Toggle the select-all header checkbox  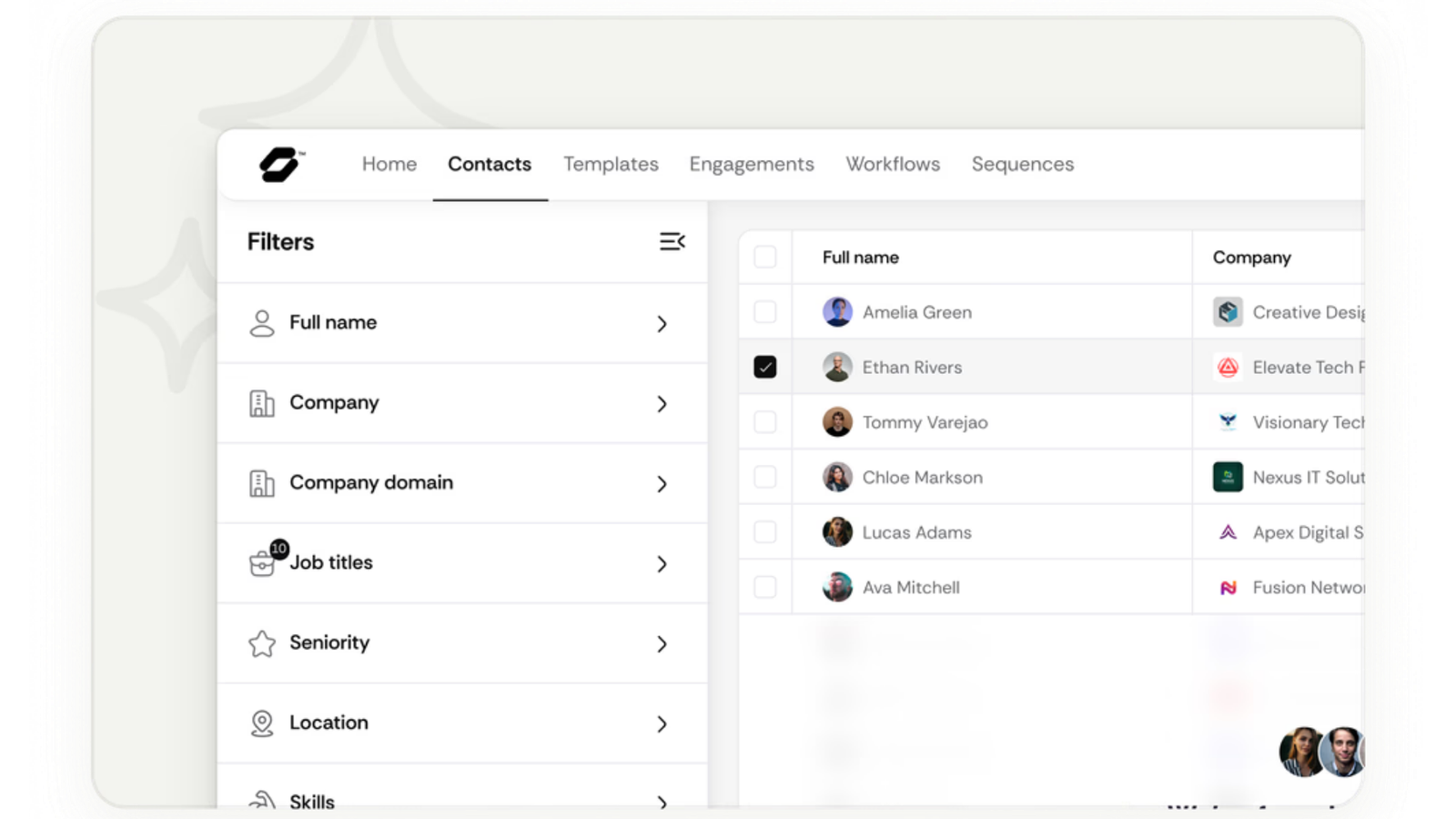[x=765, y=258]
